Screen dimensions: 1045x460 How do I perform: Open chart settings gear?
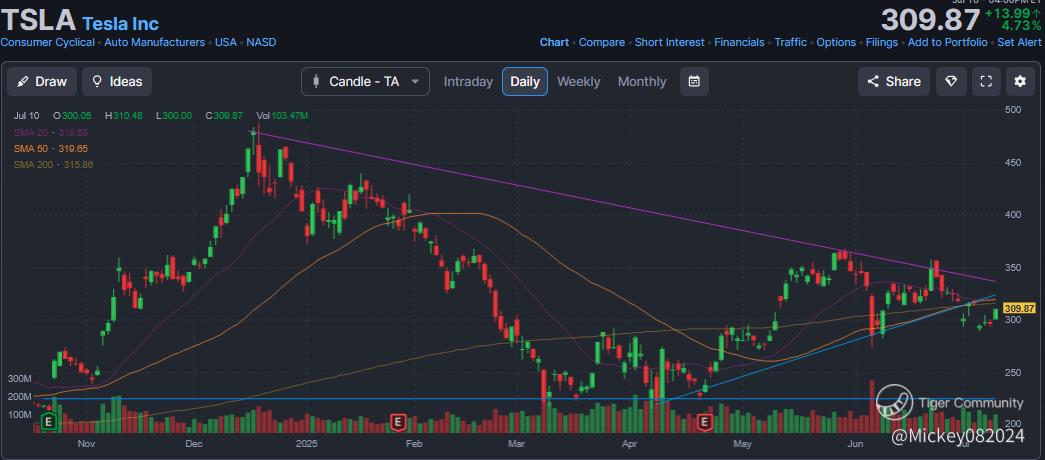(1020, 81)
